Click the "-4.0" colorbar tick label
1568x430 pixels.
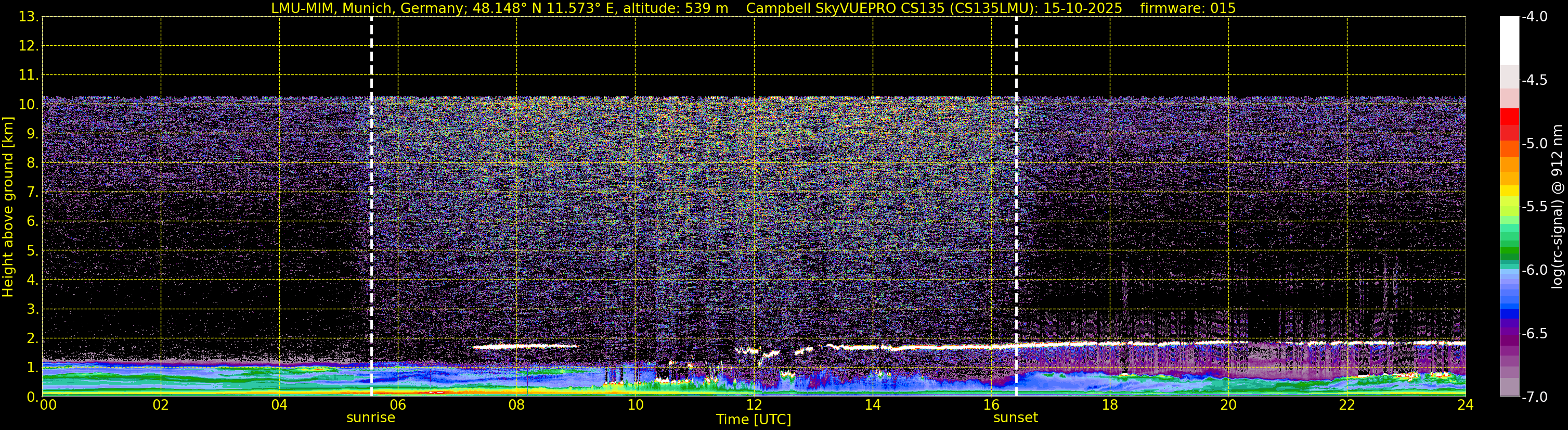(1535, 17)
